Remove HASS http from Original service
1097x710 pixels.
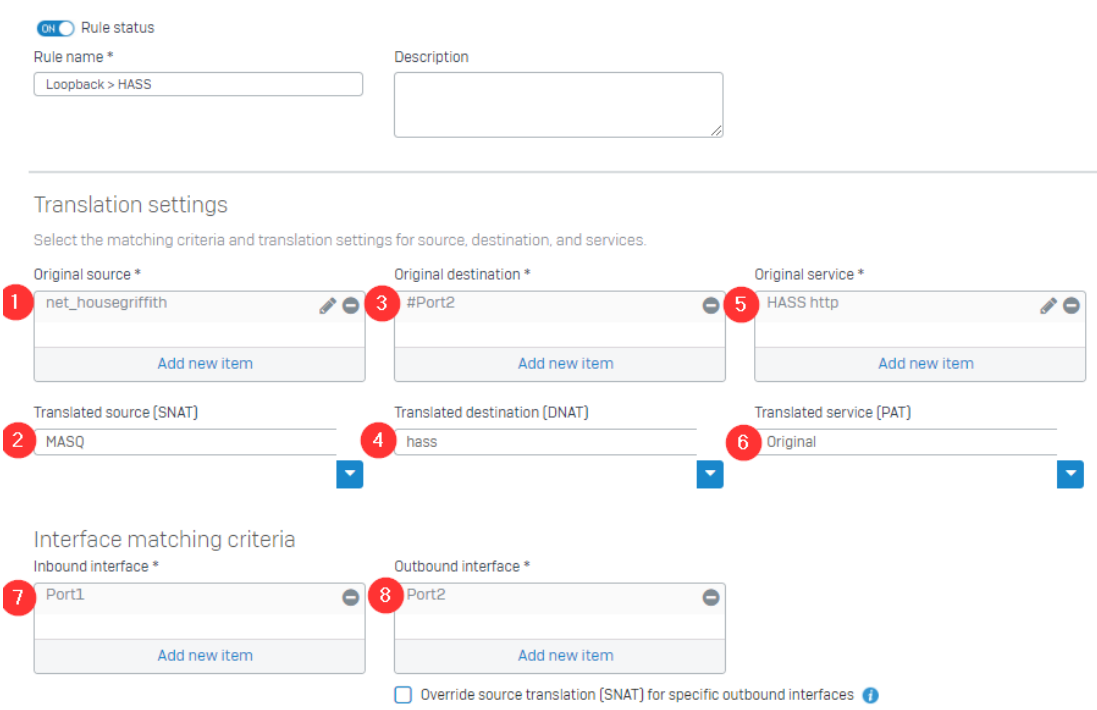(x=1071, y=306)
